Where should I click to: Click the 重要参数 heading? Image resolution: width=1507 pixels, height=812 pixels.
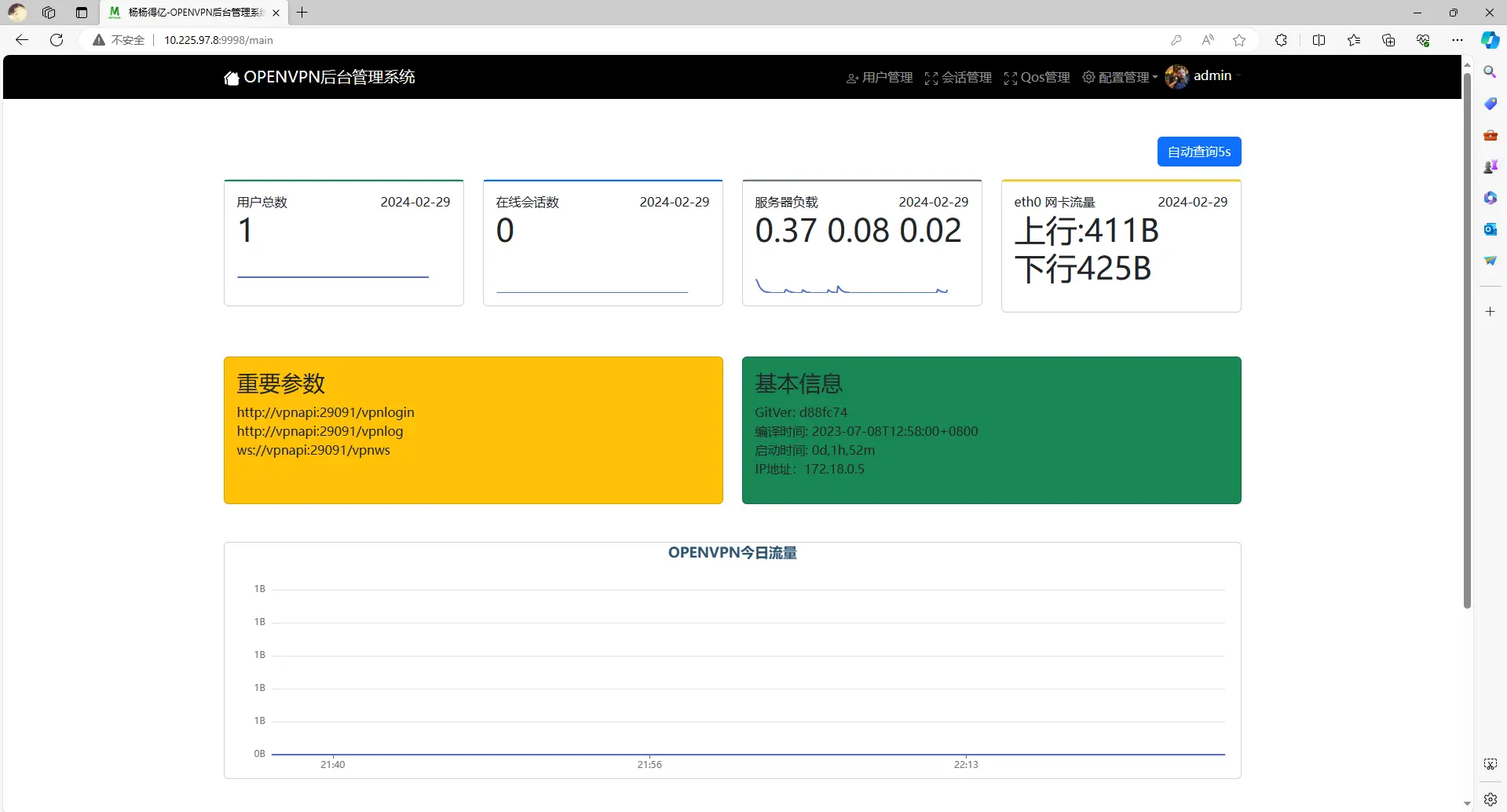pos(281,383)
